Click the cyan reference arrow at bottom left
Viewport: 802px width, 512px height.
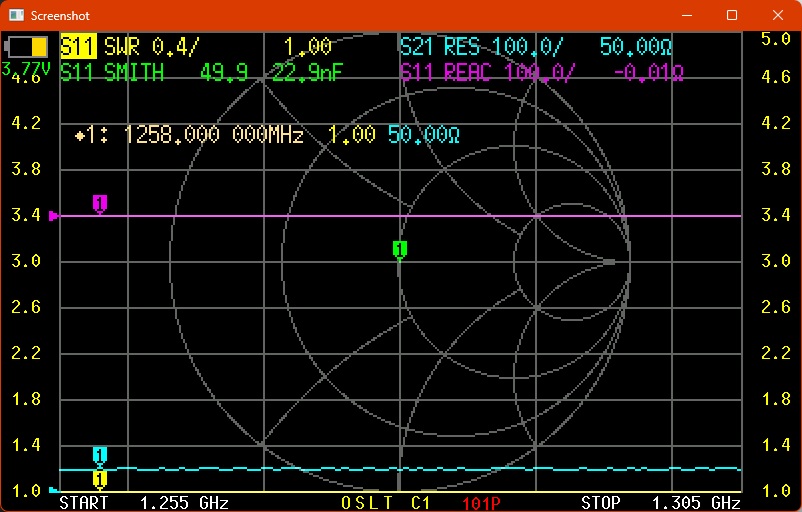53,490
